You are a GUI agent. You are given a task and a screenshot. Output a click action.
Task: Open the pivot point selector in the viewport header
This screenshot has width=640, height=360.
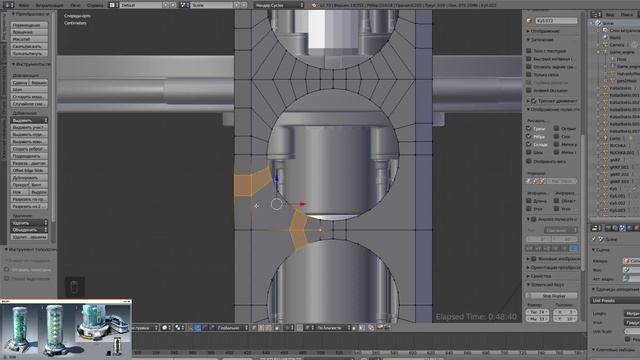pyautogui.click(x=179, y=328)
